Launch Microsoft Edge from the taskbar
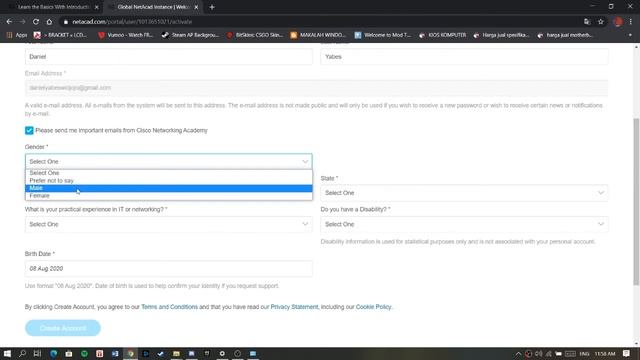This screenshot has width=640, height=360. point(53,353)
